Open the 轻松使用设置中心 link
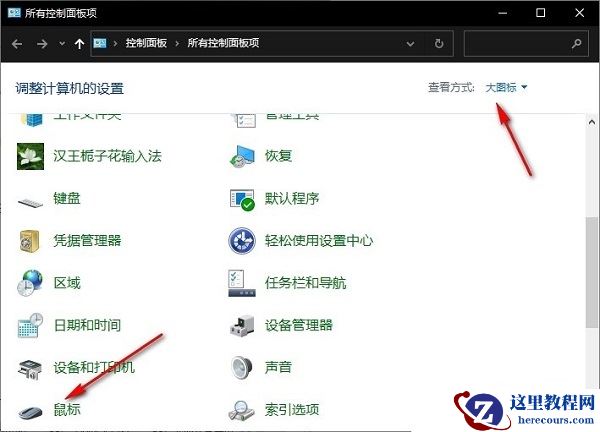 [x=319, y=241]
